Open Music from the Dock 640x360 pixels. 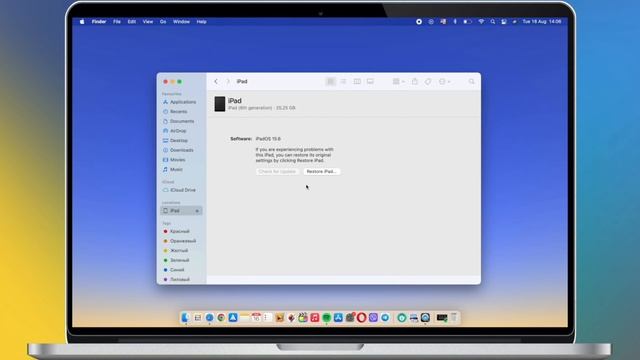click(315, 318)
